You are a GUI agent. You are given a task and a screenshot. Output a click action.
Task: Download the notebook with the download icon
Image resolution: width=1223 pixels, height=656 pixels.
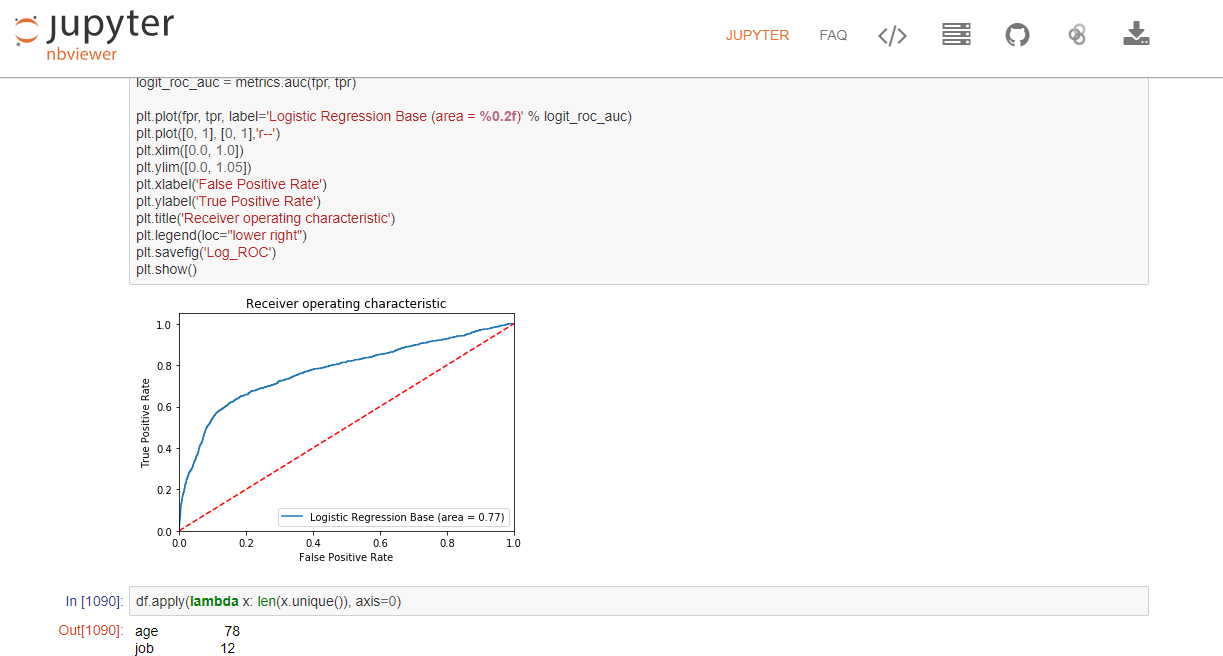pos(1136,35)
